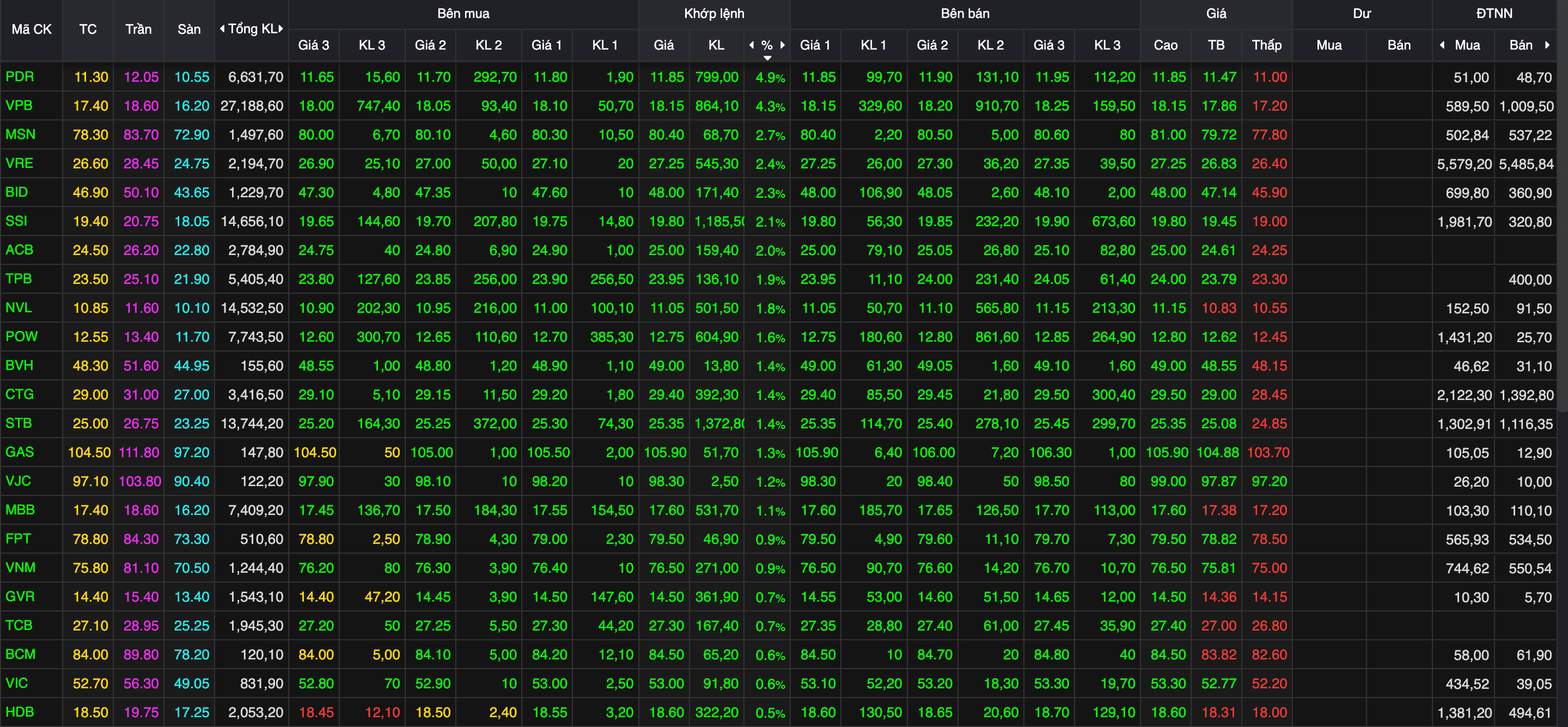The height and width of the screenshot is (727, 1568).
Task: Open the VPB stock symbol
Action: click(x=19, y=105)
